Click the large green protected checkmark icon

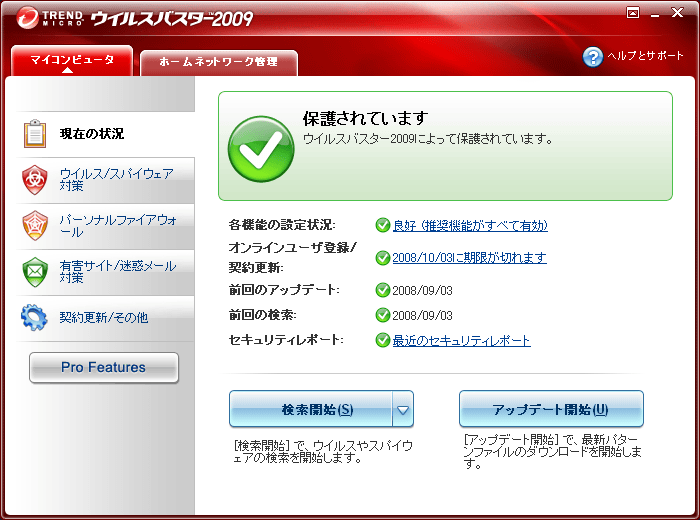tap(261, 149)
